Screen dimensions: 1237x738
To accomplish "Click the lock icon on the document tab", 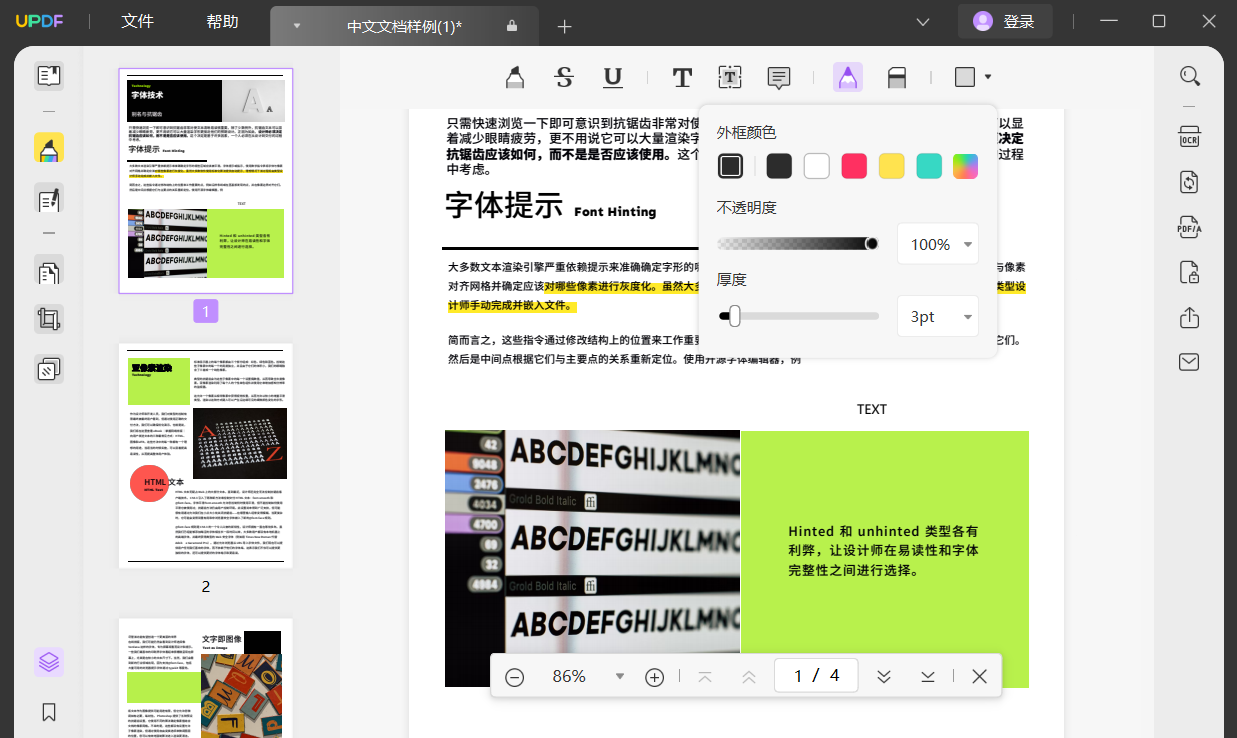I will click(512, 26).
